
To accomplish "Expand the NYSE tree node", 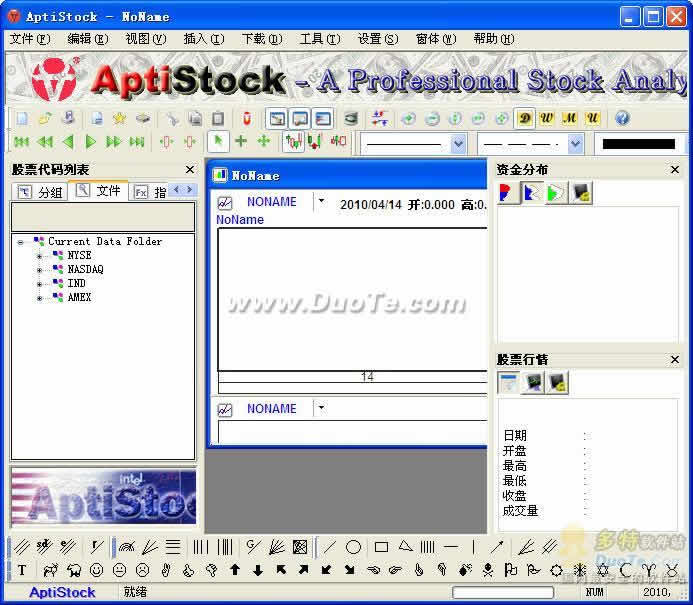I will click(39, 256).
